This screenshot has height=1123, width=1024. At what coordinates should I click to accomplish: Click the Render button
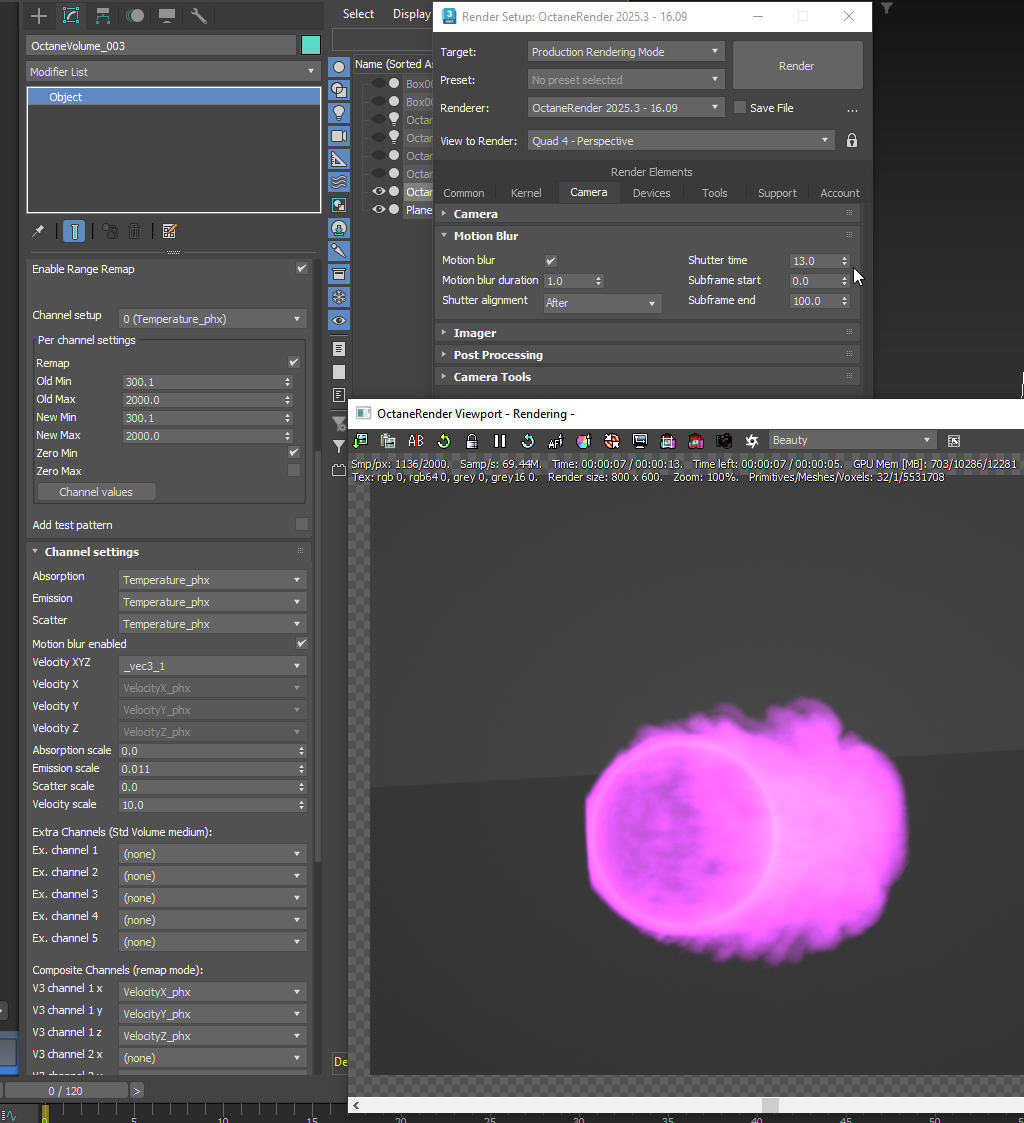(x=797, y=65)
